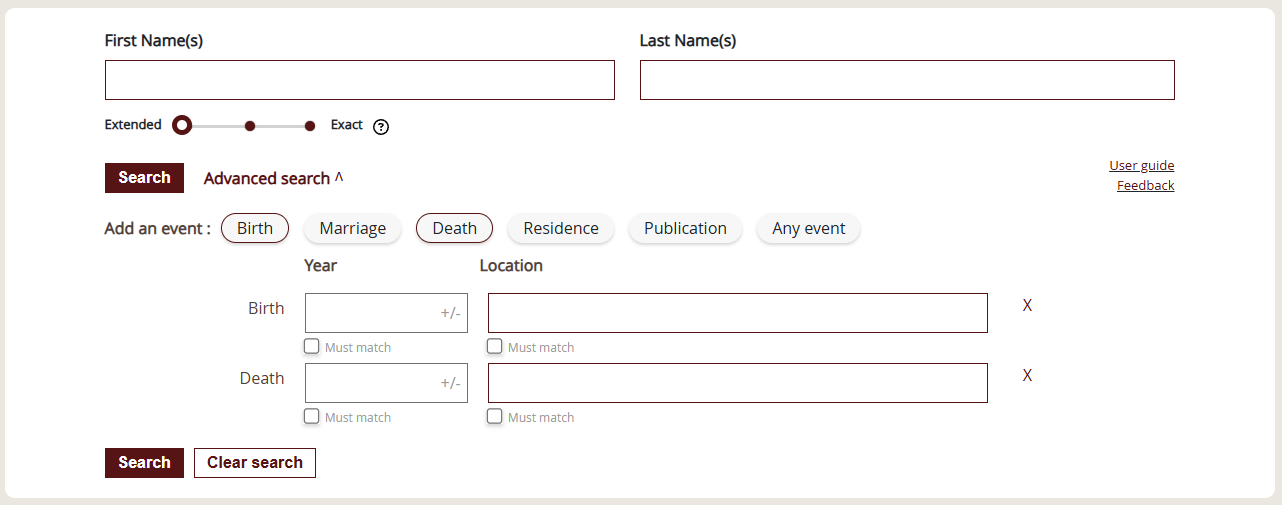1282x505 pixels.
Task: Check Must match under Birth location
Action: pos(495,346)
